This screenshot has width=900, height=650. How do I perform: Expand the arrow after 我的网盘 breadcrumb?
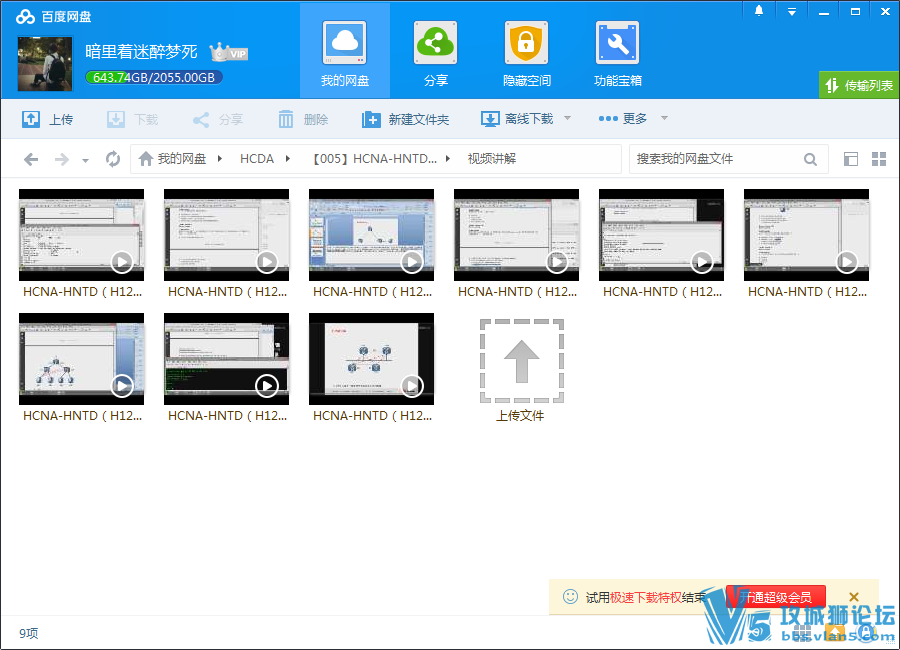click(x=220, y=158)
